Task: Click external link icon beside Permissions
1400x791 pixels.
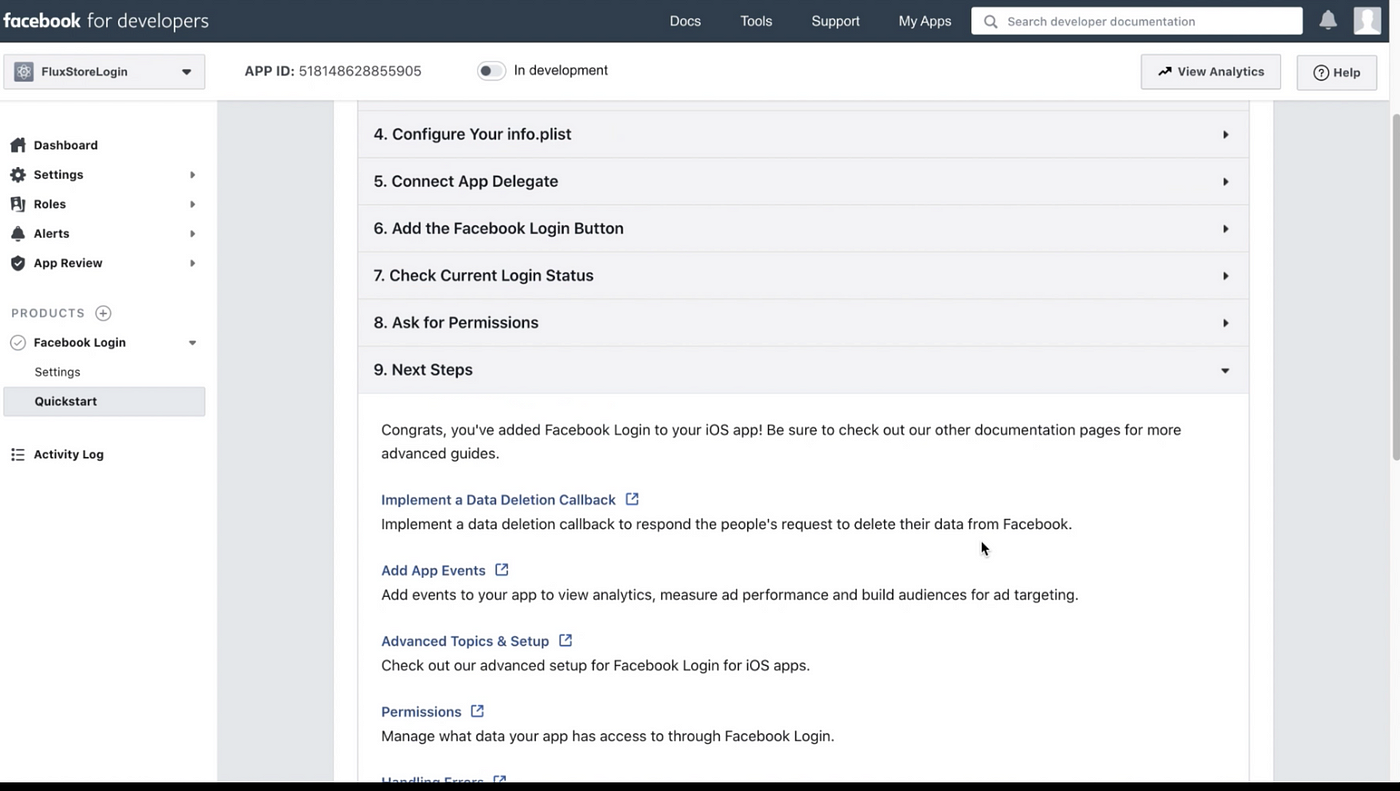Action: (477, 711)
